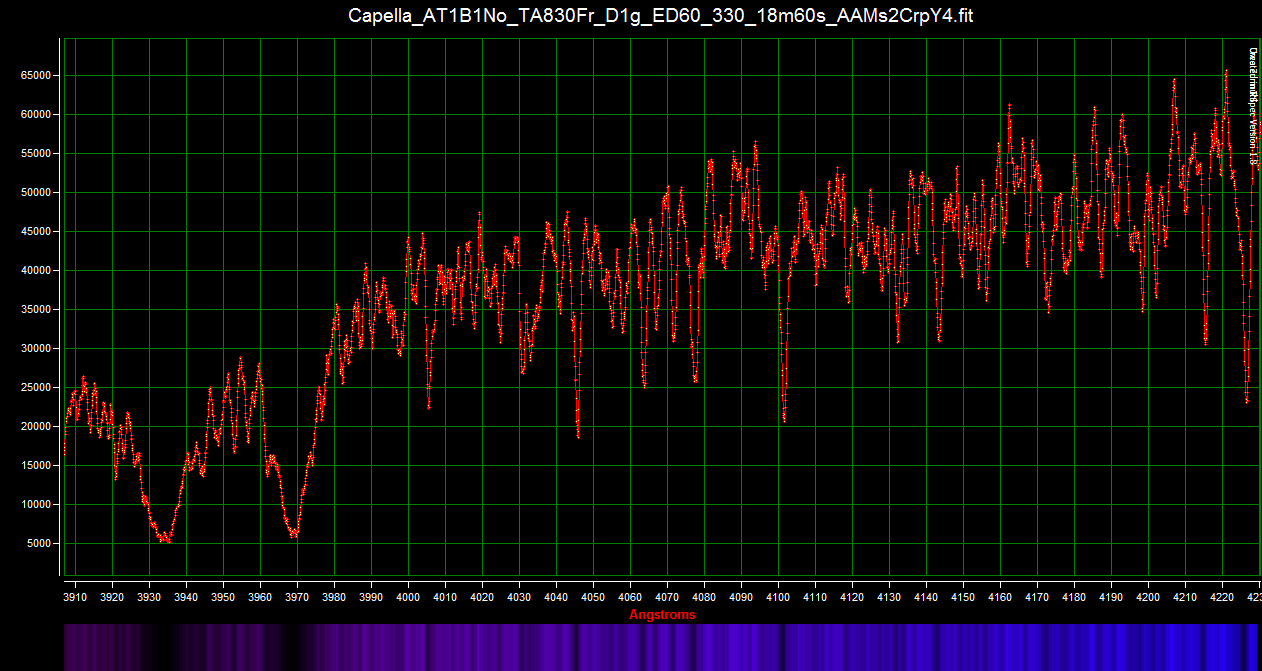Viewport: 1262px width, 671px height.
Task: Select the 50000 intensity axis label
Action: click(x=35, y=192)
